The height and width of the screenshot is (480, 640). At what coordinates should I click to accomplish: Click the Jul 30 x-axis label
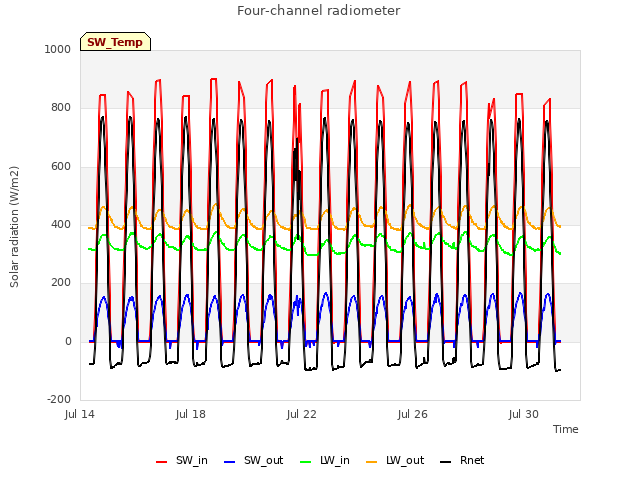pos(524,414)
